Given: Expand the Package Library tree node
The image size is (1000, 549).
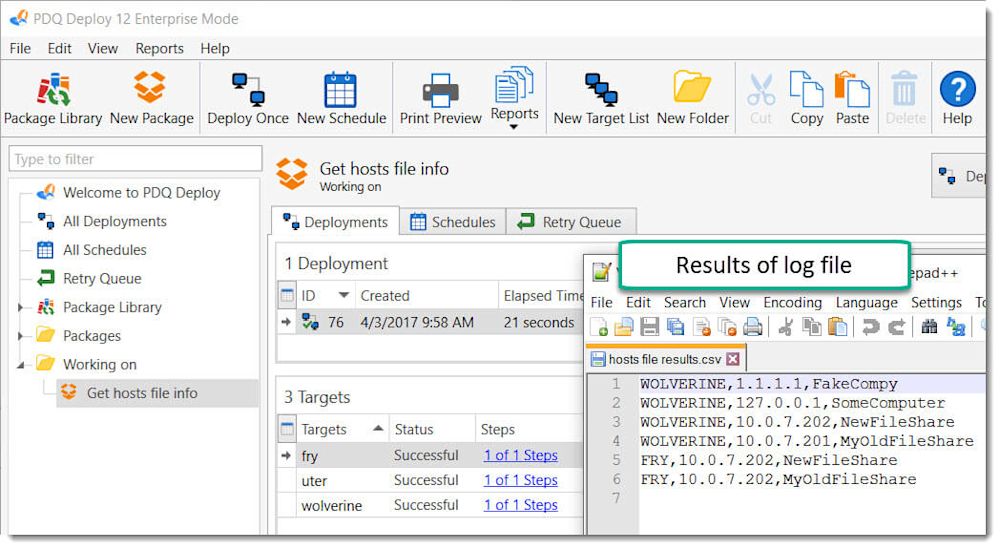Looking at the screenshot, I should click(20, 307).
